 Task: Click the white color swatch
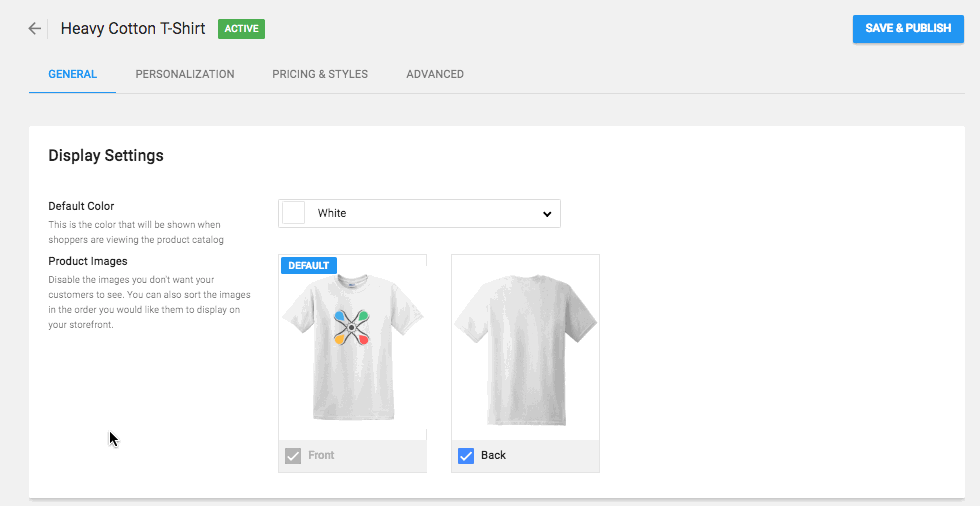tap(294, 213)
